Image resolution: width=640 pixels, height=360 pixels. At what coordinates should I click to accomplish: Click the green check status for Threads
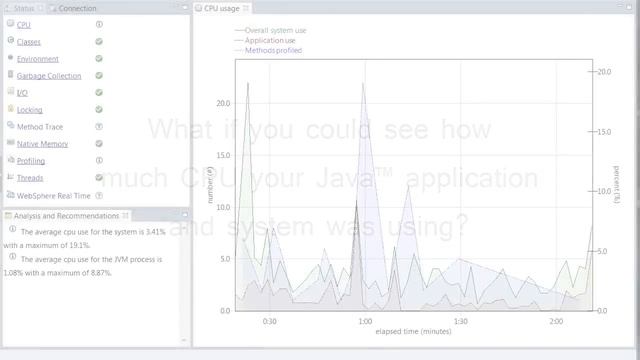tap(99, 178)
